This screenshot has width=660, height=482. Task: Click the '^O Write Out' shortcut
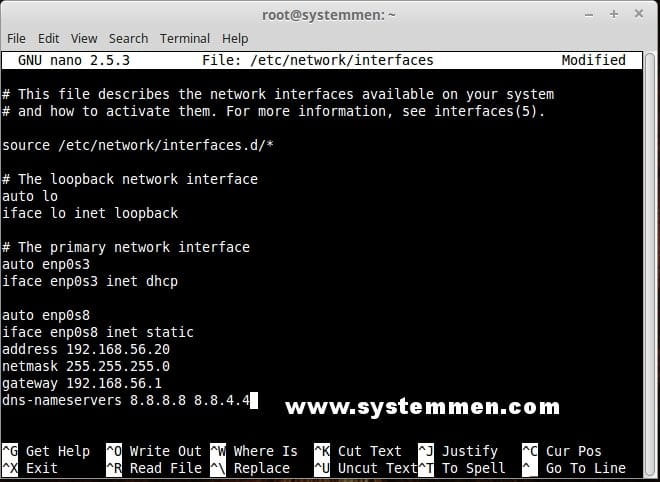point(154,451)
